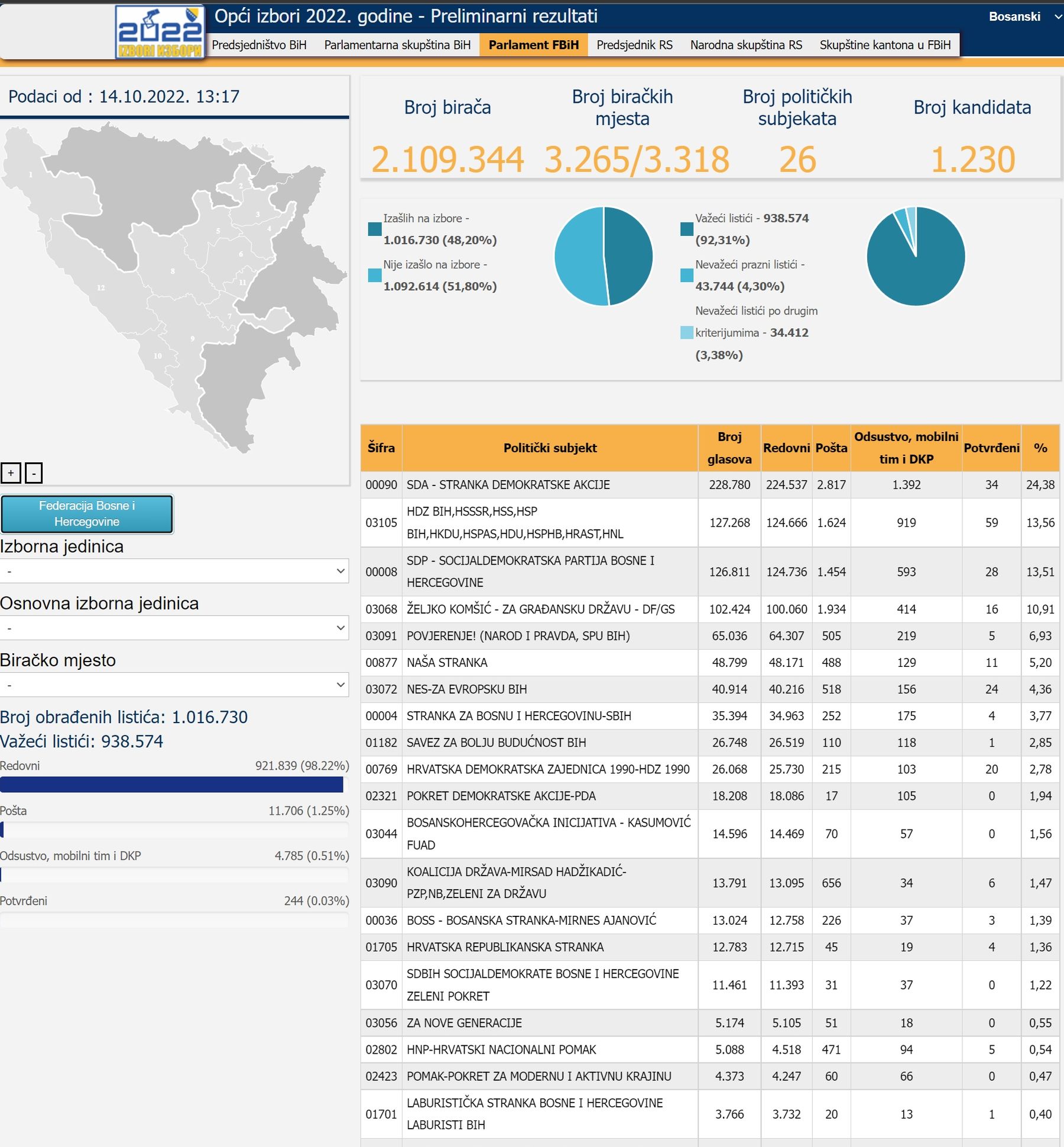Zoom in the map with plus button
The image size is (1064, 1147).
[x=11, y=473]
